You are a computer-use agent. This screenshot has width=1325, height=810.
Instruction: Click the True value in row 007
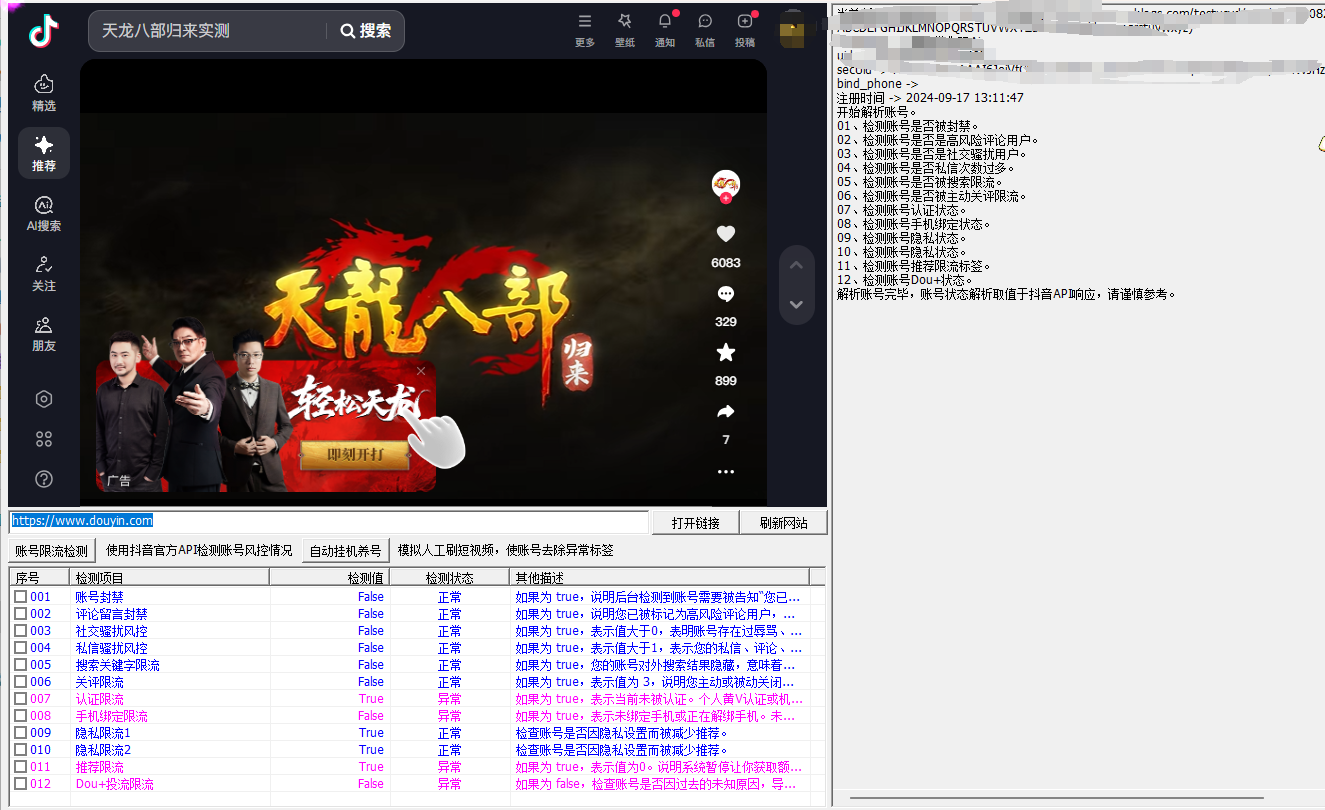(371, 699)
